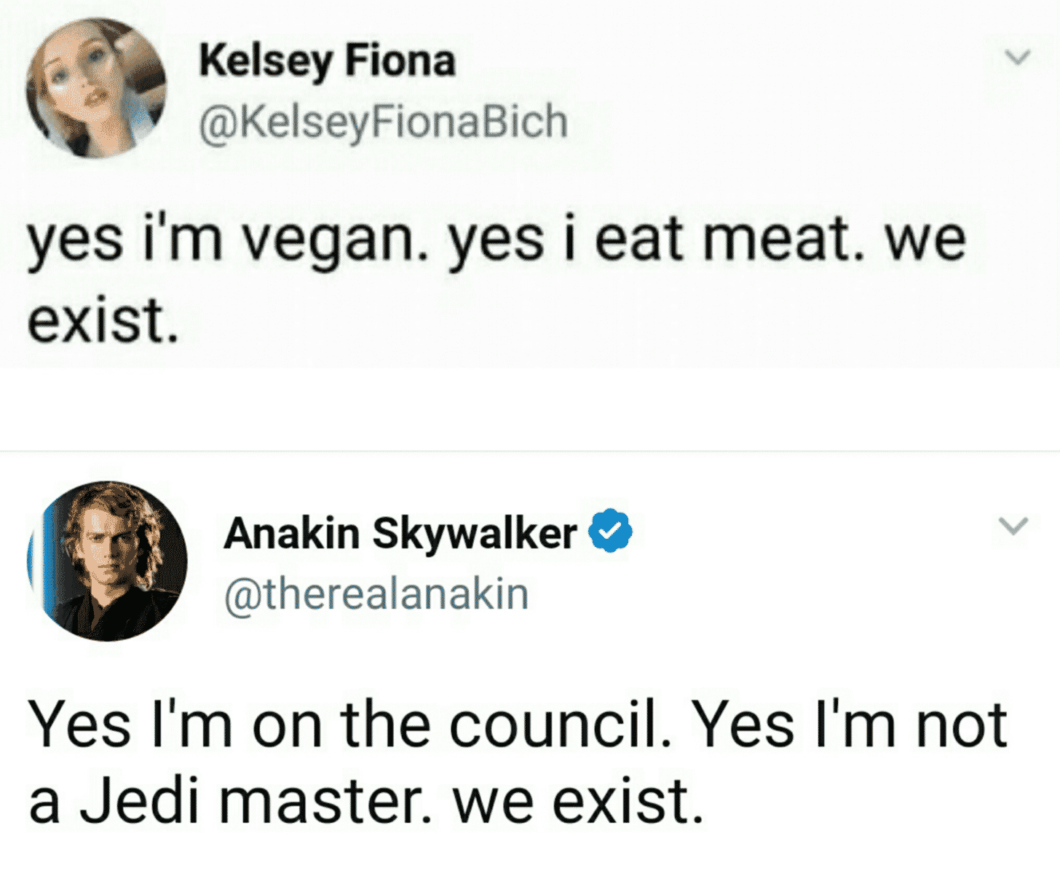This screenshot has width=1060, height=876.
Task: Expand the menu arrow on Kelsey's tweet
Action: tap(1019, 57)
